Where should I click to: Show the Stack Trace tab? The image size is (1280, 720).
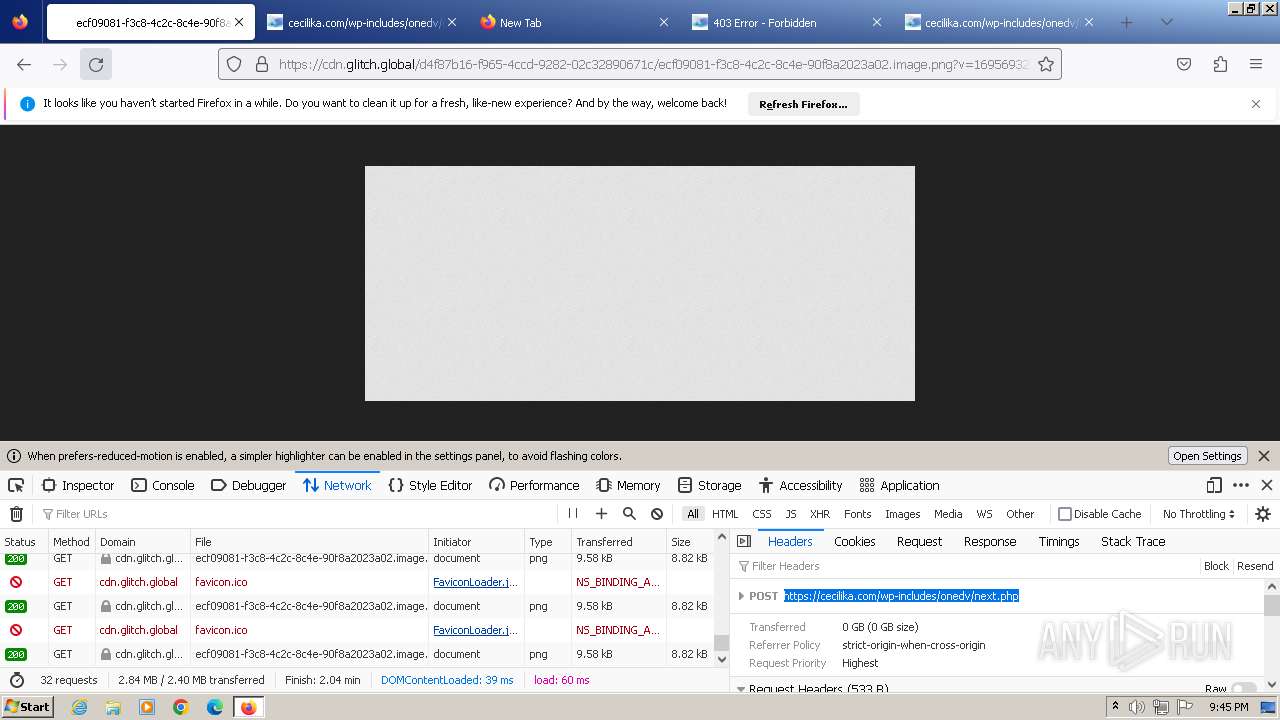(x=1133, y=541)
